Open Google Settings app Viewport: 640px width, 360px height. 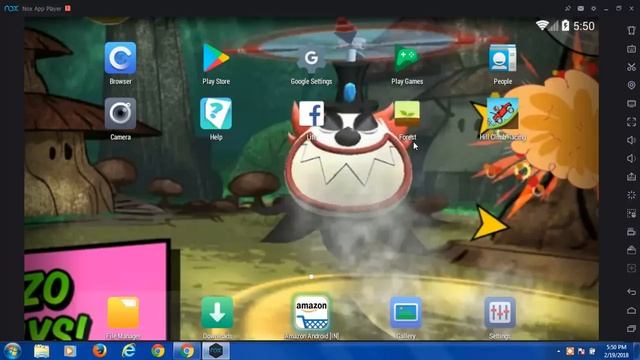311,58
